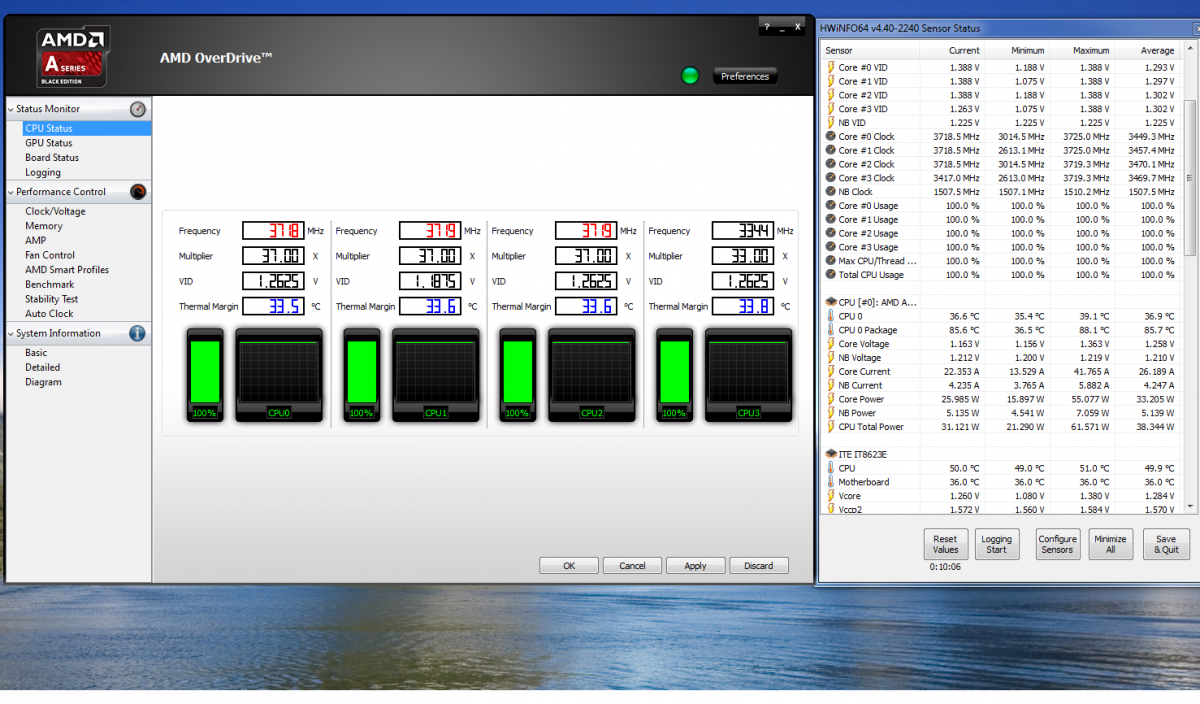
Task: Open OverDrive help question mark
Action: point(766,27)
